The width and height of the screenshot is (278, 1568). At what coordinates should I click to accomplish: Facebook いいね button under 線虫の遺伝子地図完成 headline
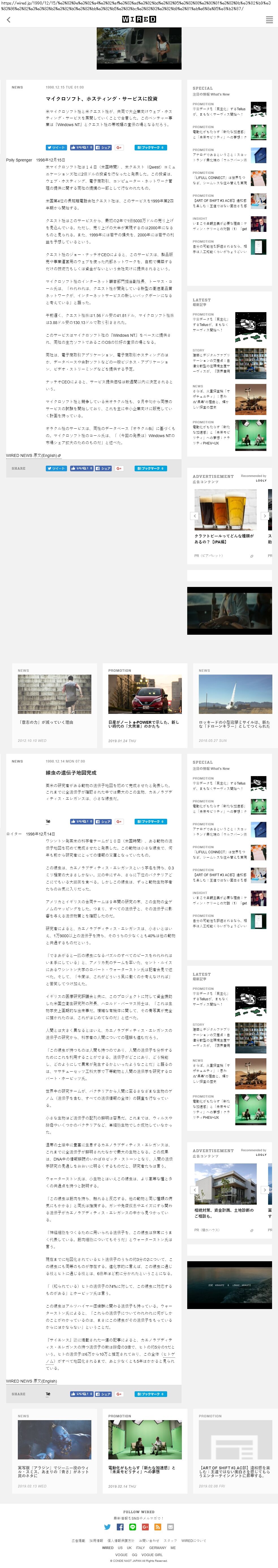(81, 821)
